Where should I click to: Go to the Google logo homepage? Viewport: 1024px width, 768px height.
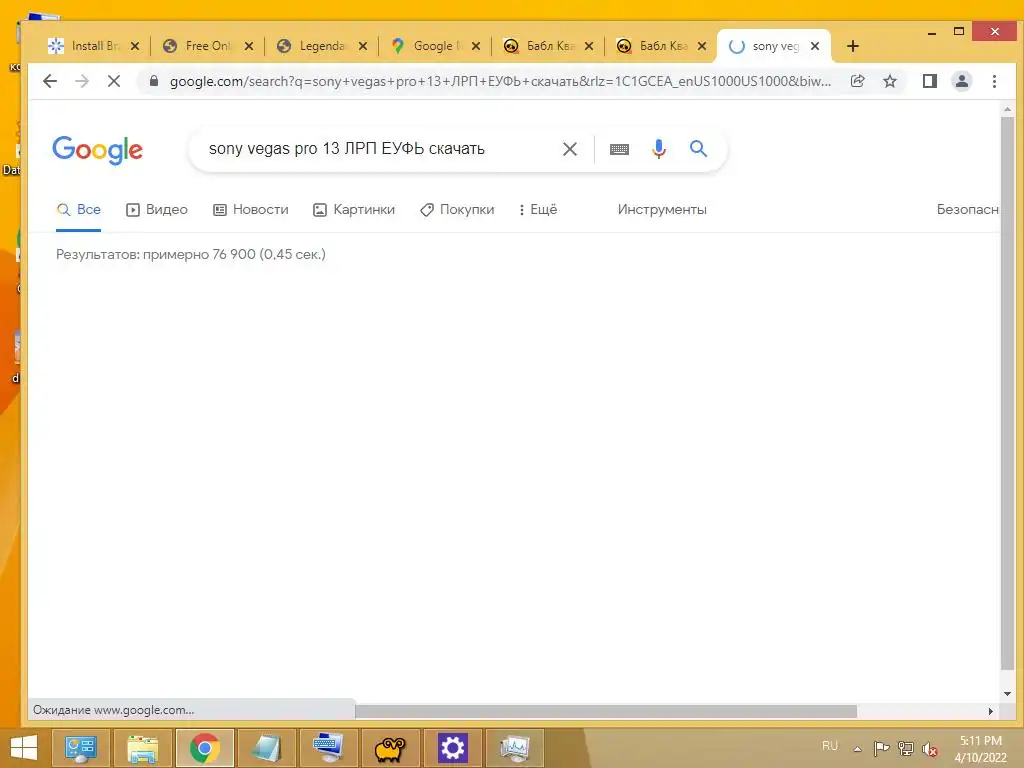pos(97,150)
